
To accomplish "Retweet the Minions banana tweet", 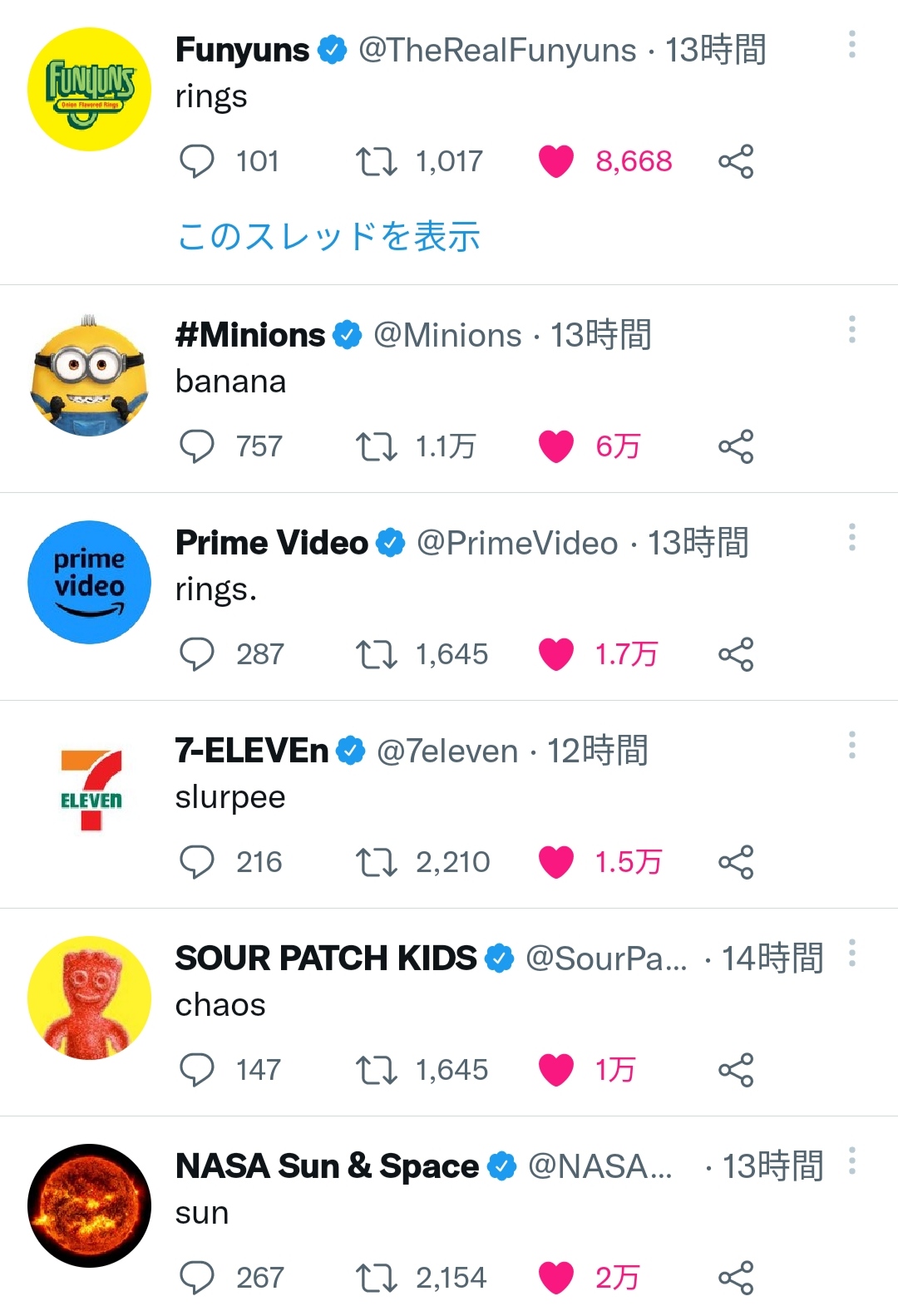I will pos(376,446).
